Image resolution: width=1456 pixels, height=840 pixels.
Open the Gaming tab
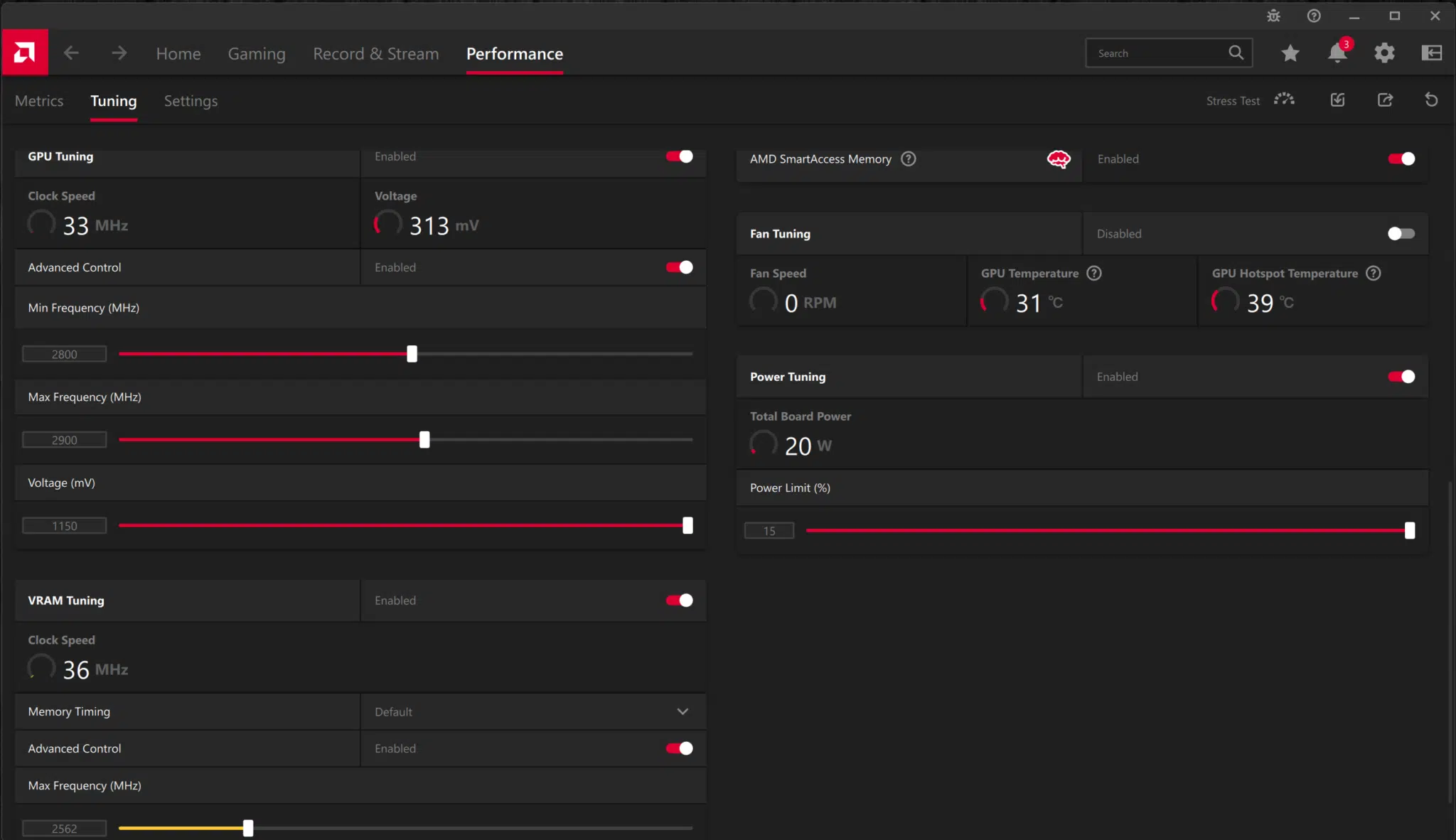point(257,53)
